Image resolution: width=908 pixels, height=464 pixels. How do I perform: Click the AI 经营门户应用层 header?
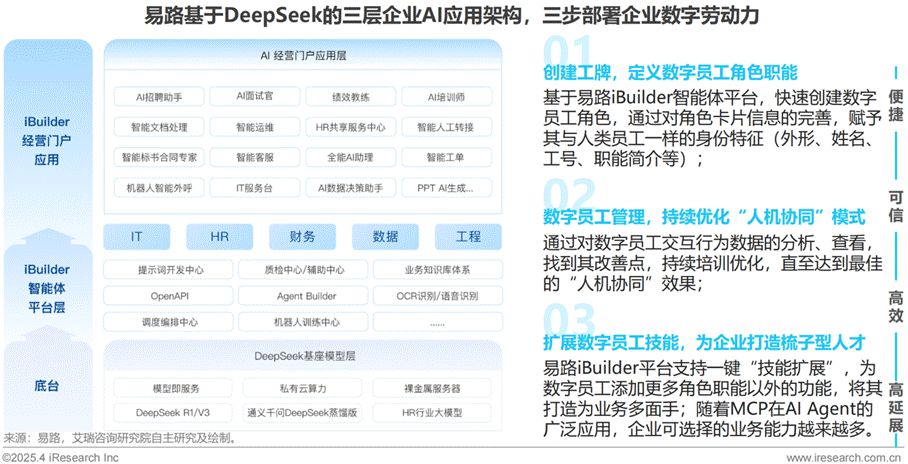(x=303, y=56)
